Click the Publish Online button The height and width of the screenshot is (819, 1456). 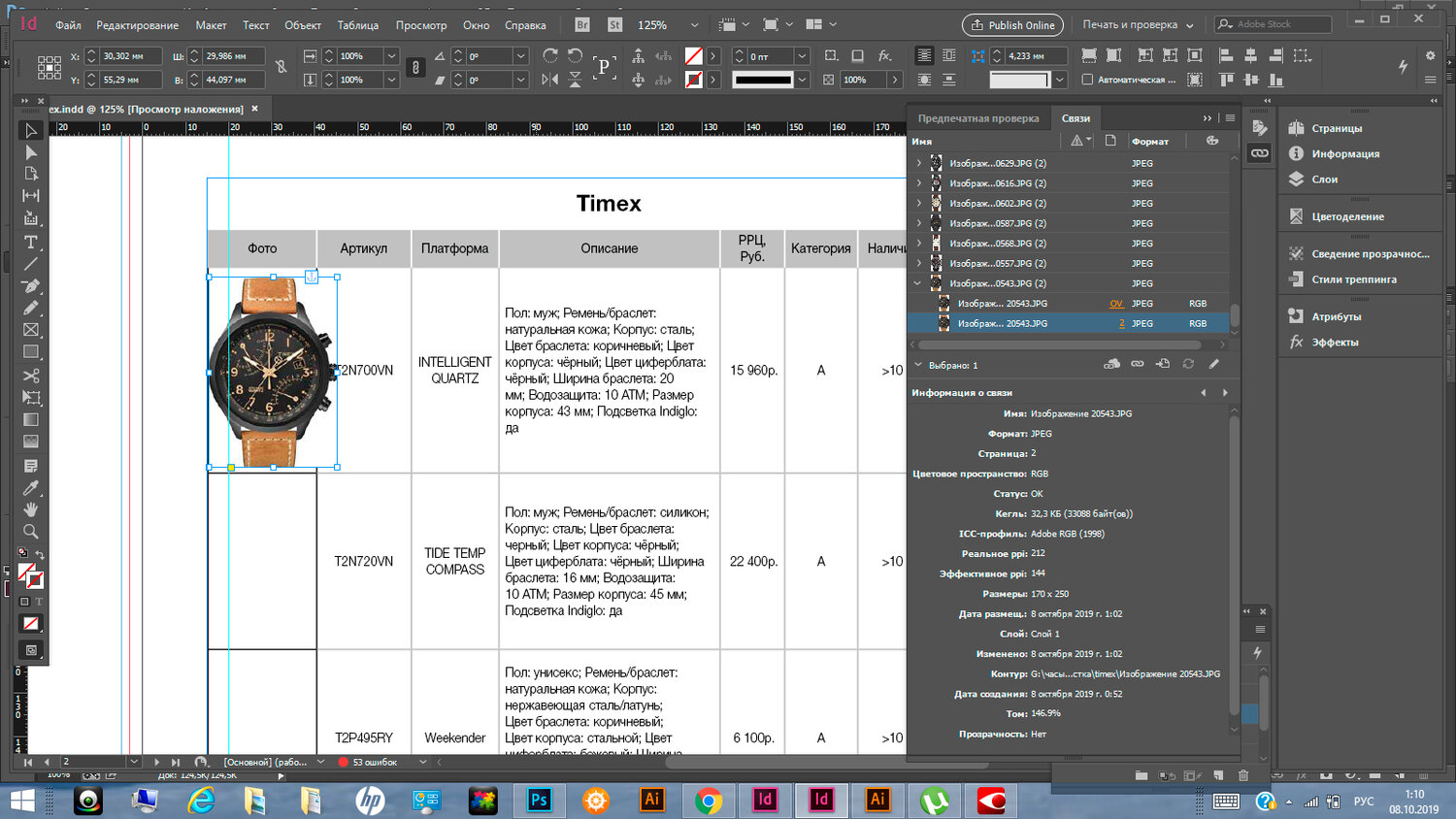pos(1012,25)
